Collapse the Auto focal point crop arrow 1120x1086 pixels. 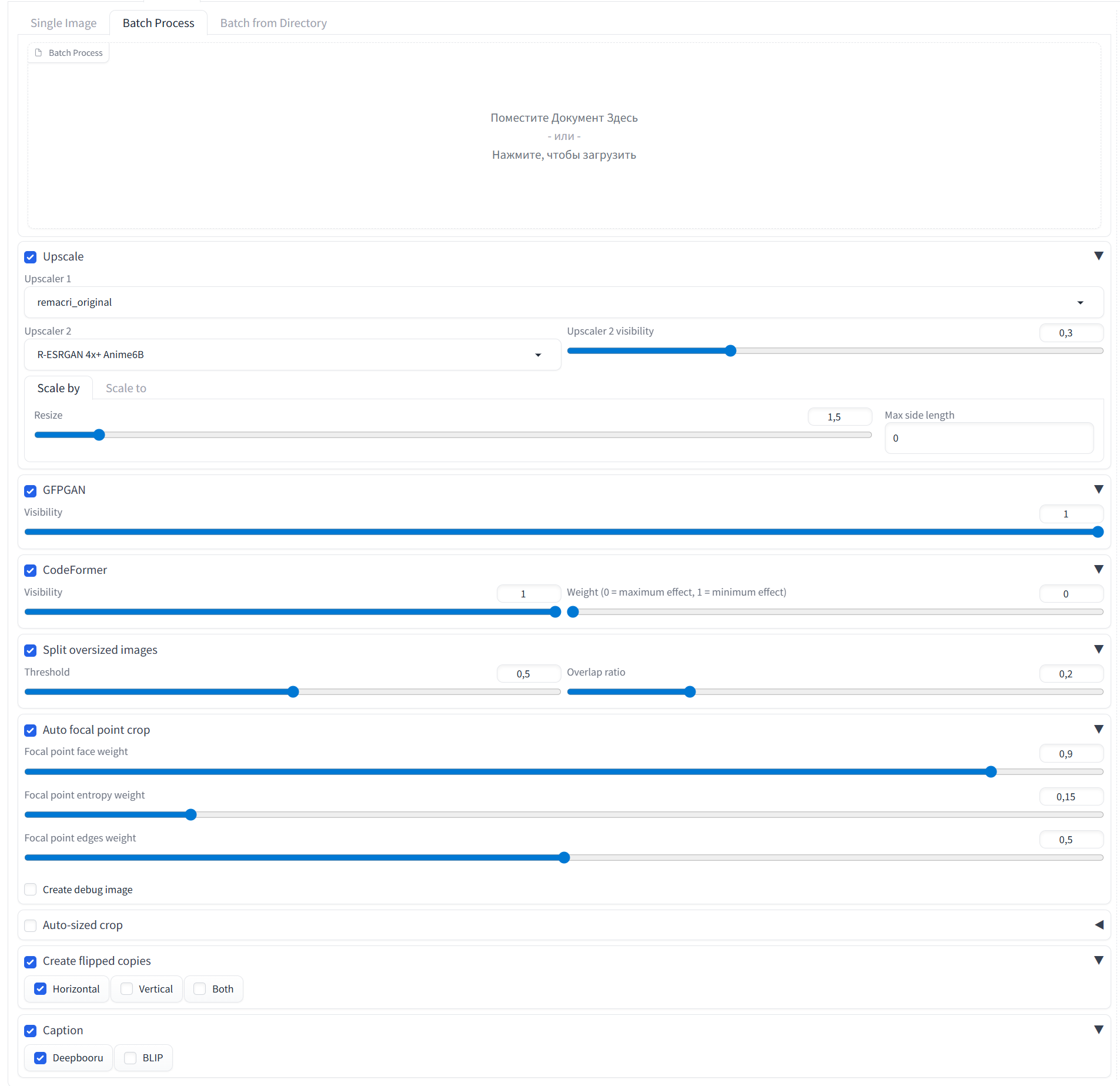click(1098, 730)
